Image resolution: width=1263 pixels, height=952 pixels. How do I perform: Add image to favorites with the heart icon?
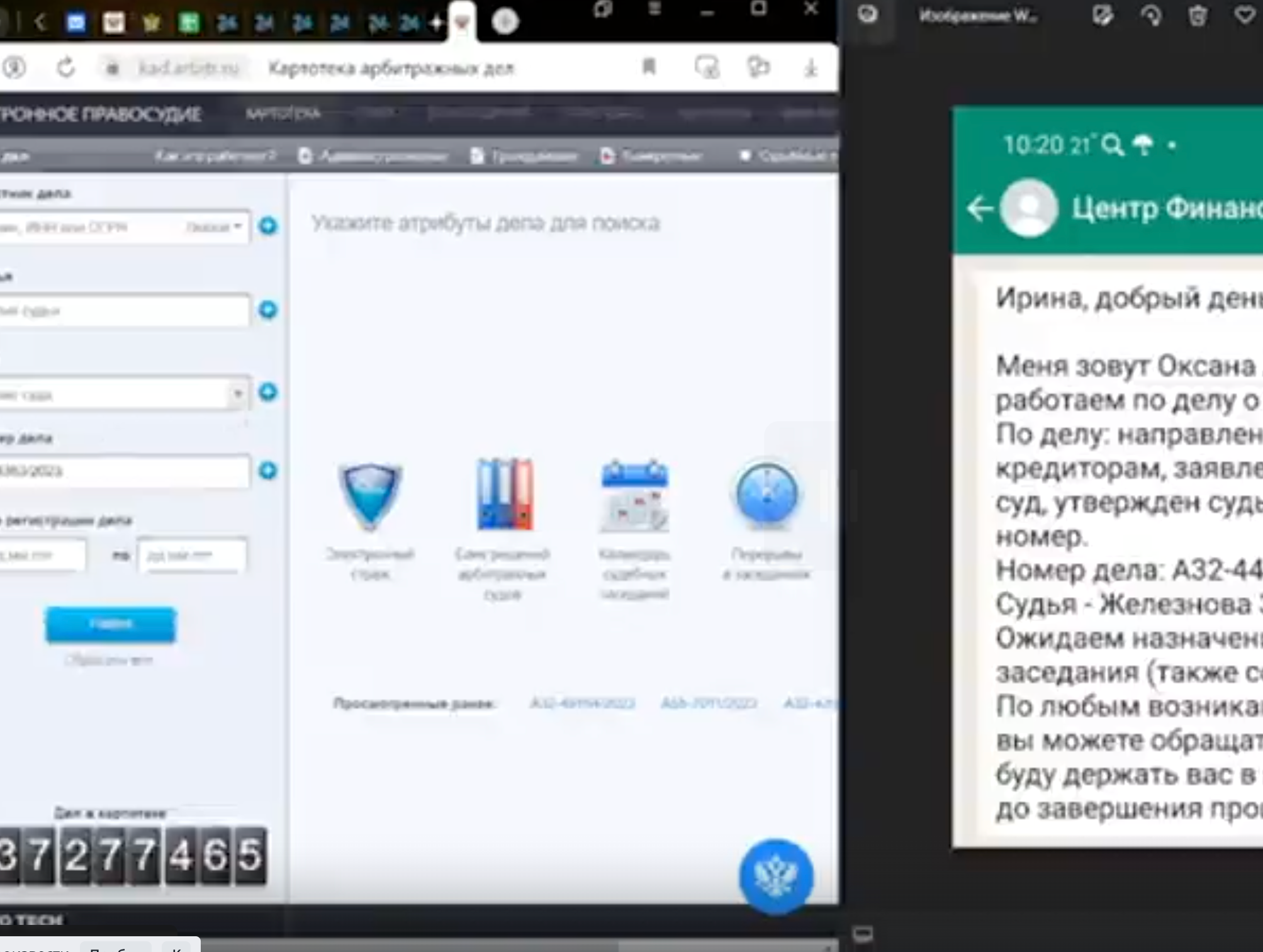click(x=1243, y=16)
